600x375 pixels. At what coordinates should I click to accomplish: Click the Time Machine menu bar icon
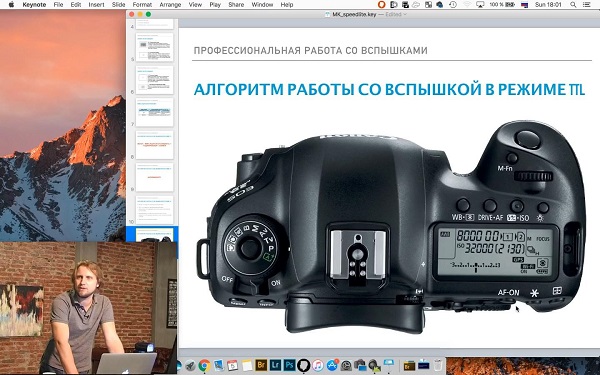pos(453,5)
